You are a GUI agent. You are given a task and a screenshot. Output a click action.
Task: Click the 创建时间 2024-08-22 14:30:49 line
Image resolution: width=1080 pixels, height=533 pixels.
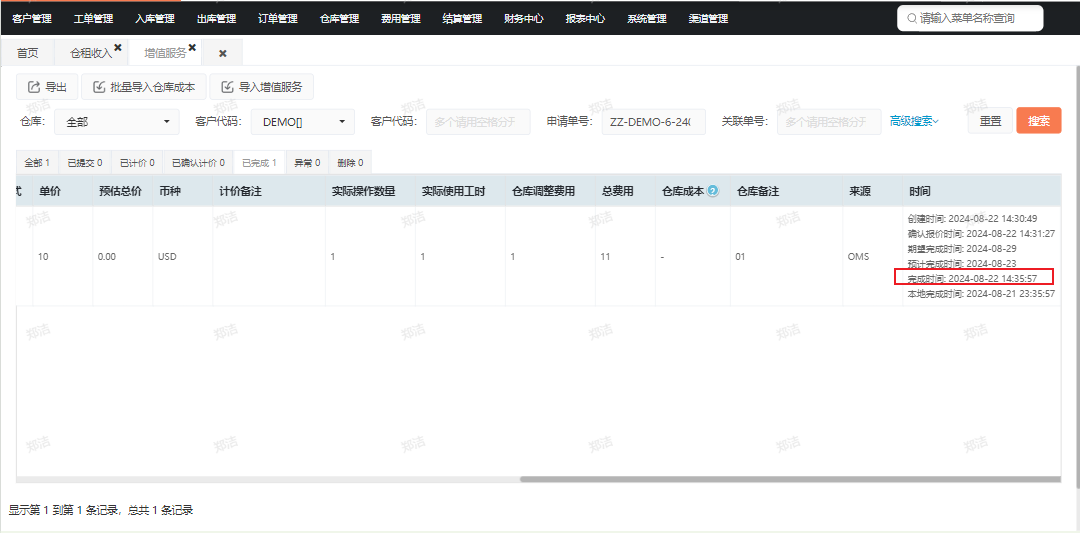pos(972,218)
